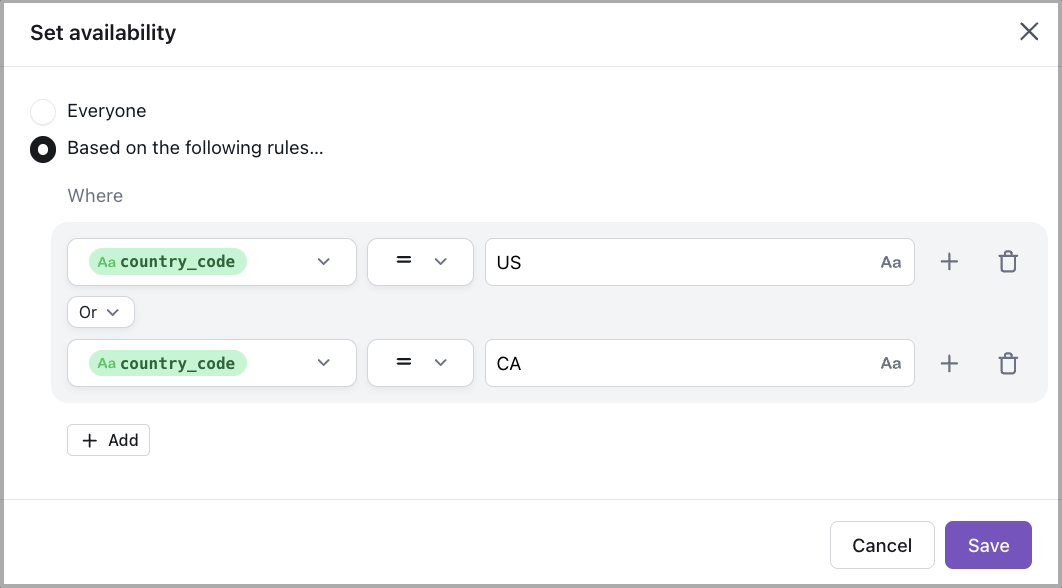Close the Set availability dialog
The height and width of the screenshot is (588, 1062).
coord(1029,32)
